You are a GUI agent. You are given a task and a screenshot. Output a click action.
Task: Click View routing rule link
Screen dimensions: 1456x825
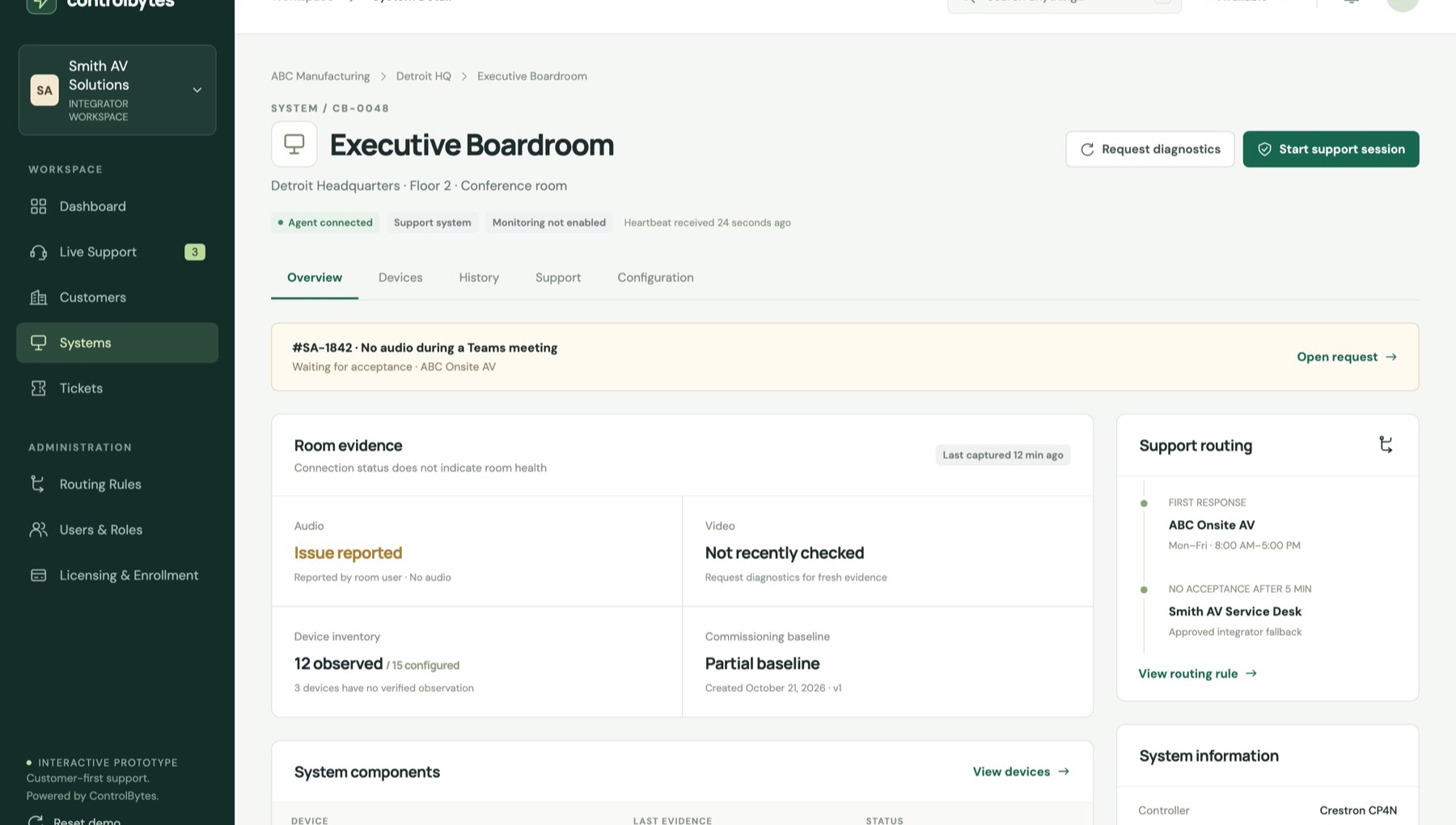pos(1198,674)
